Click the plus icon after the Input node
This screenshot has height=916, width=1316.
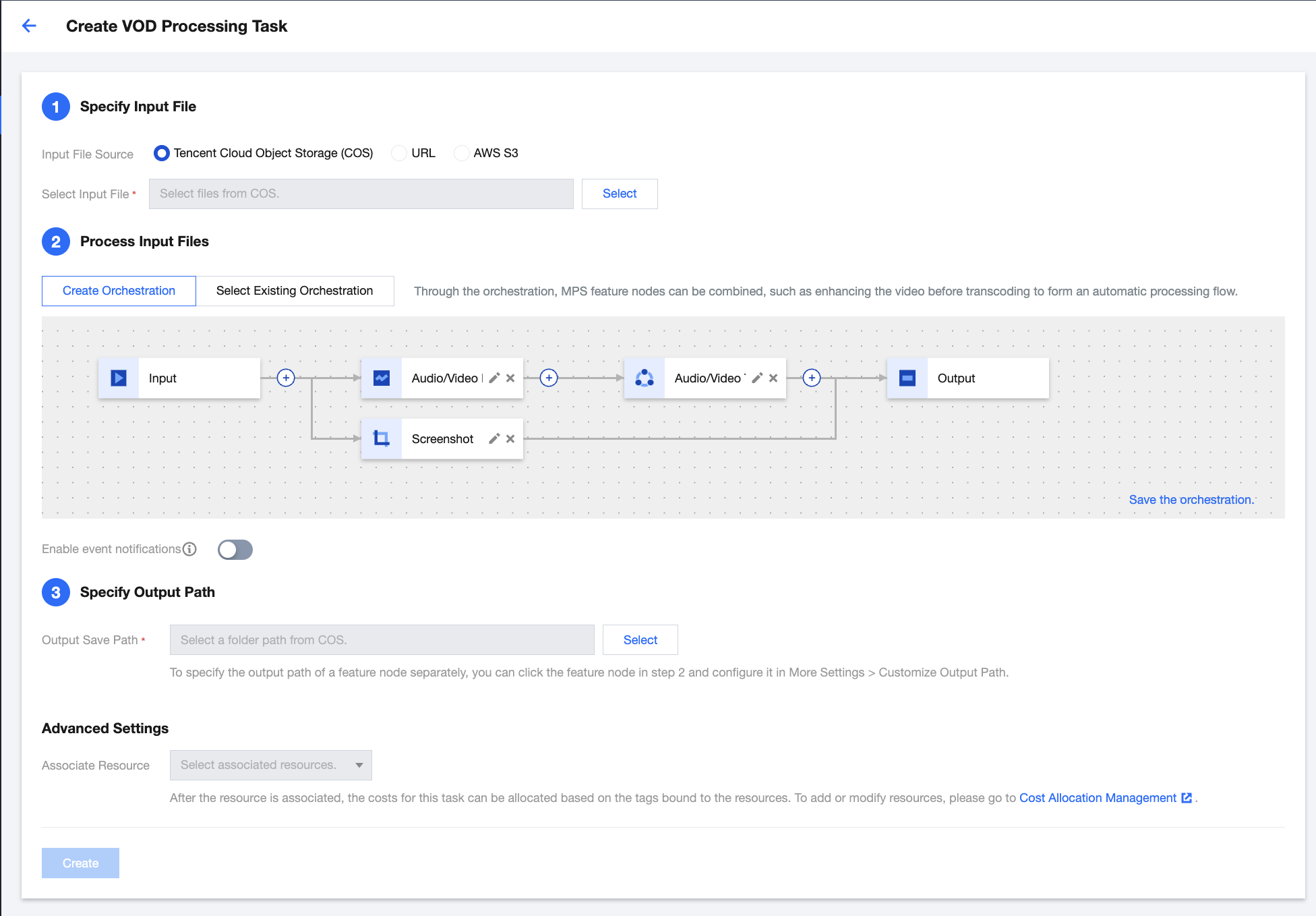click(x=286, y=378)
